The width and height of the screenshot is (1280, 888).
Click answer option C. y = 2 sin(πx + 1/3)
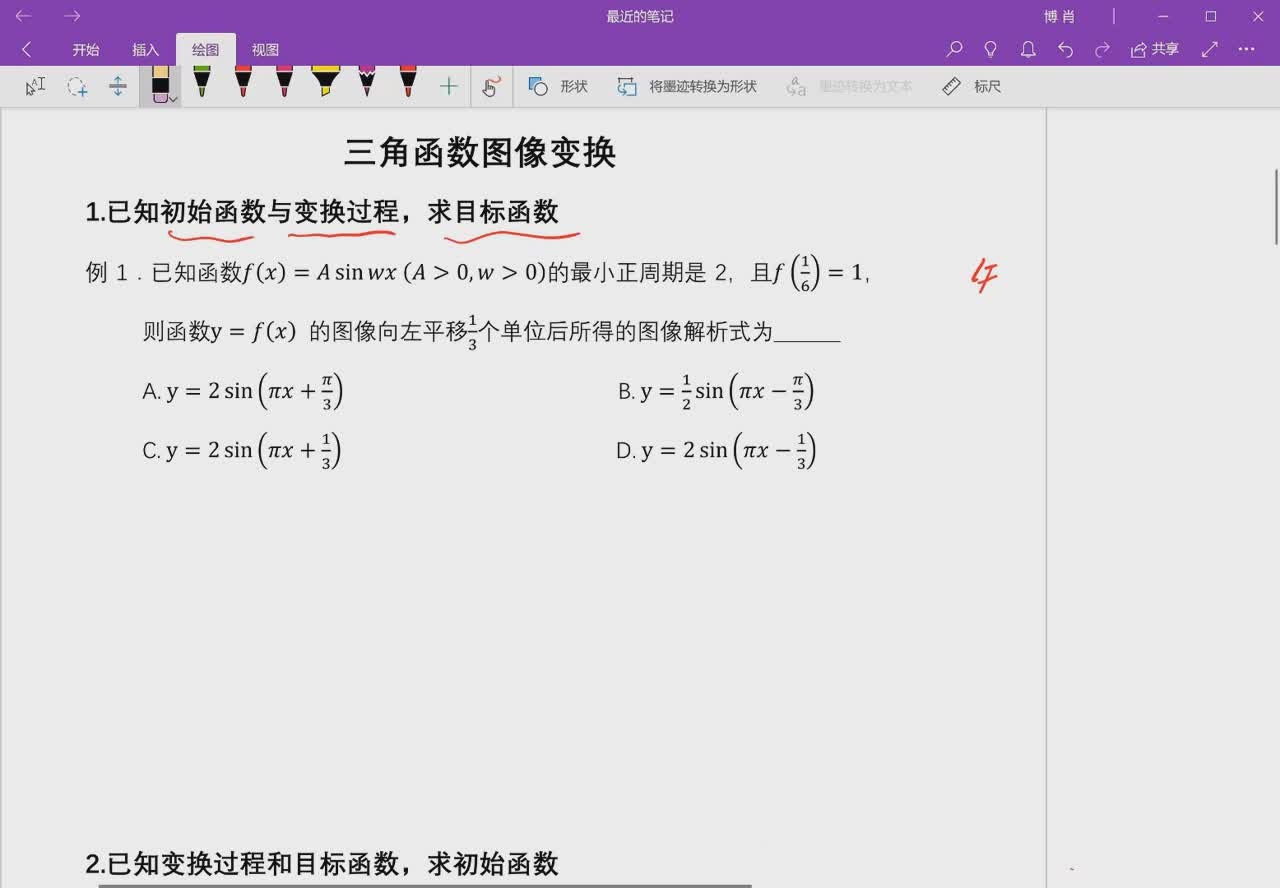point(243,450)
